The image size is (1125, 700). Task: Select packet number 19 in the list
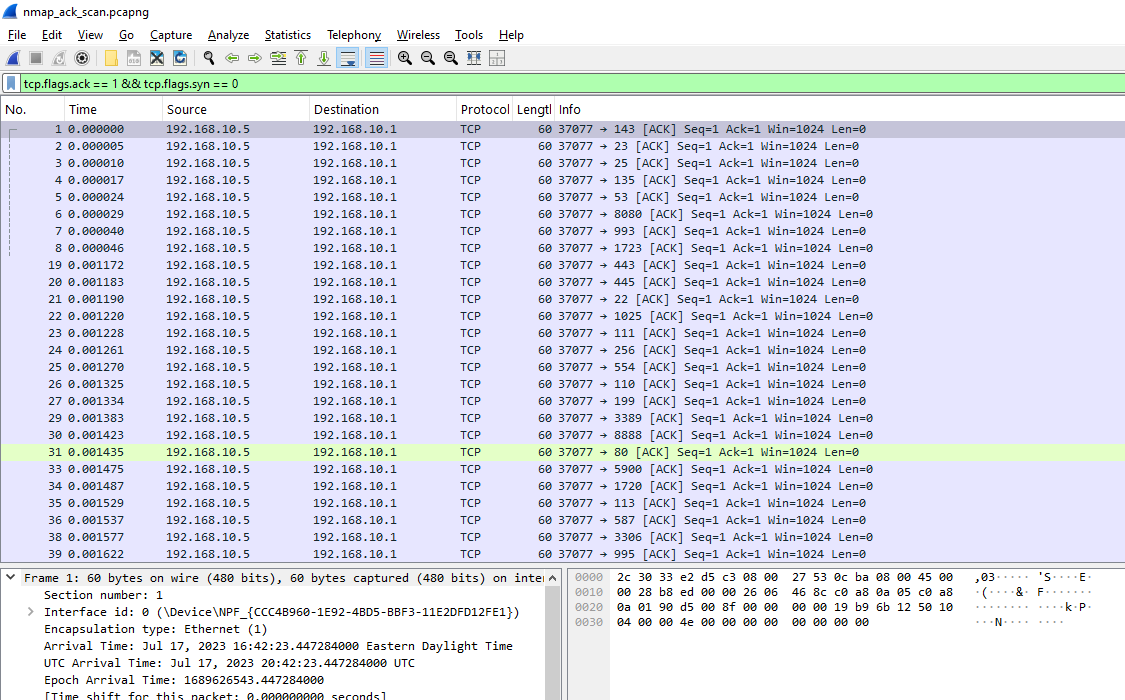[300, 265]
